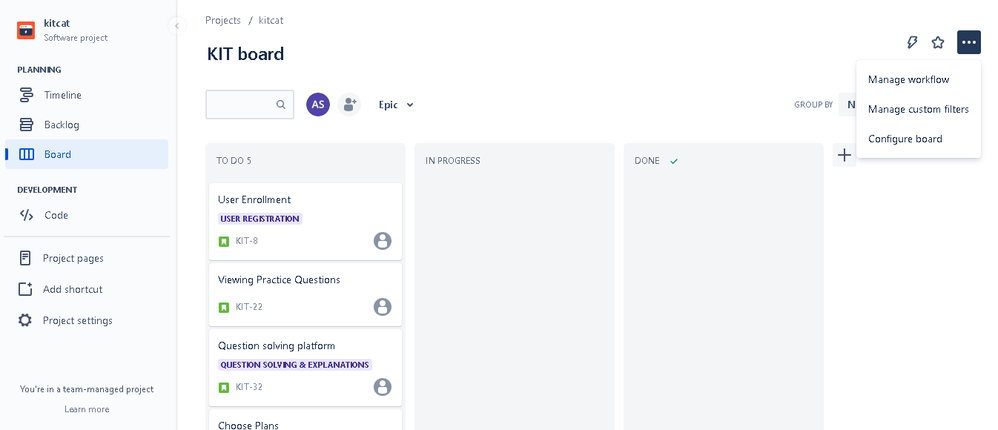Click the search magnifier icon
998x430 pixels.
pyautogui.click(x=281, y=104)
